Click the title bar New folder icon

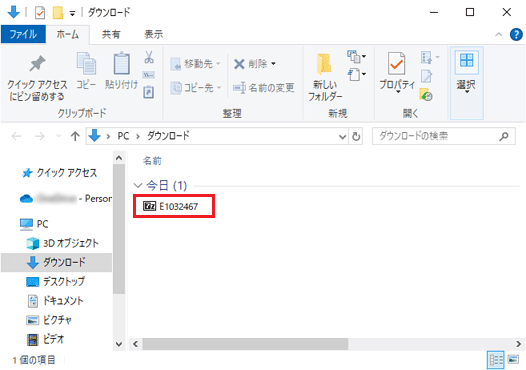(58, 13)
